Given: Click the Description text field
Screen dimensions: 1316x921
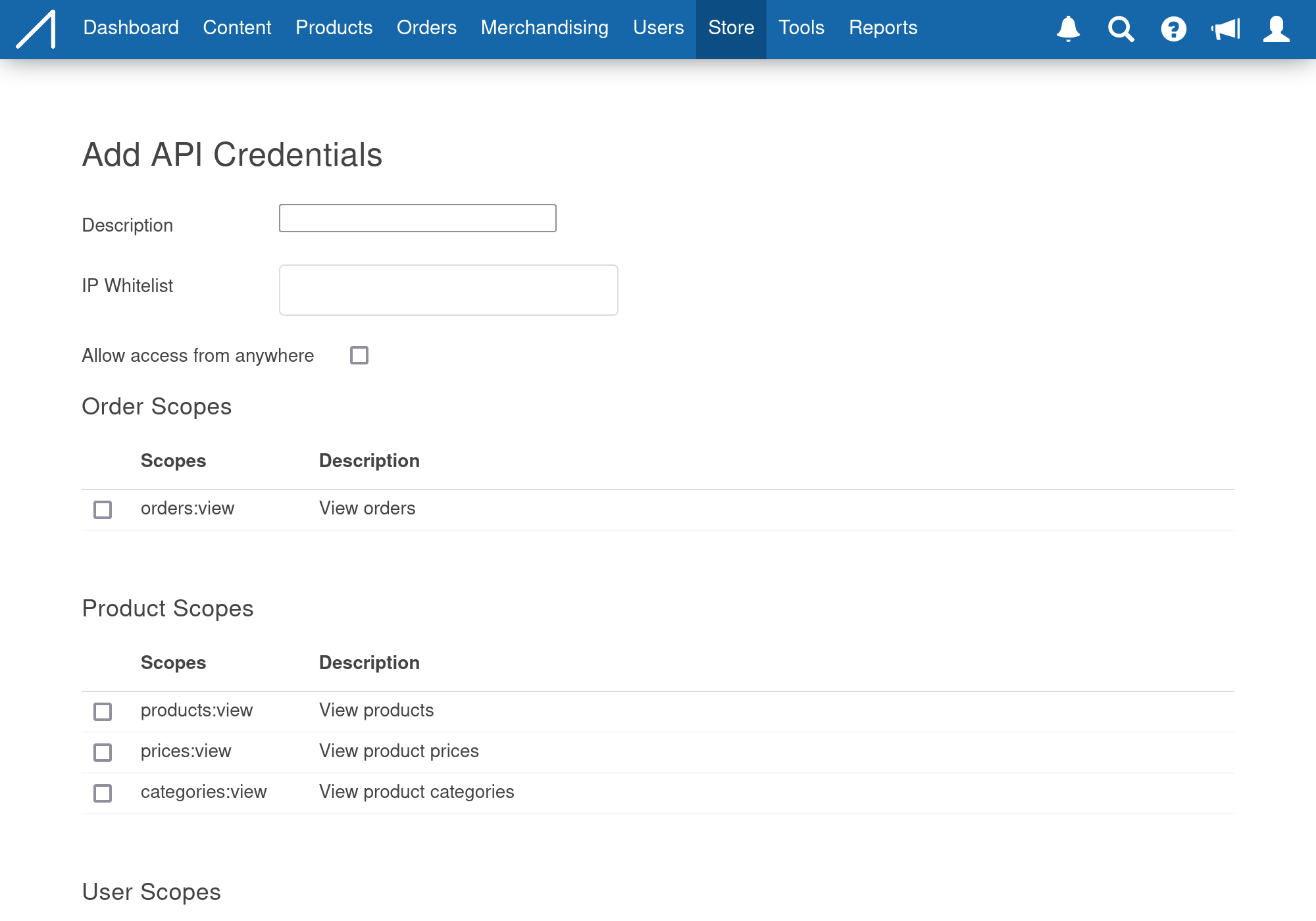Looking at the screenshot, I should pos(417,218).
